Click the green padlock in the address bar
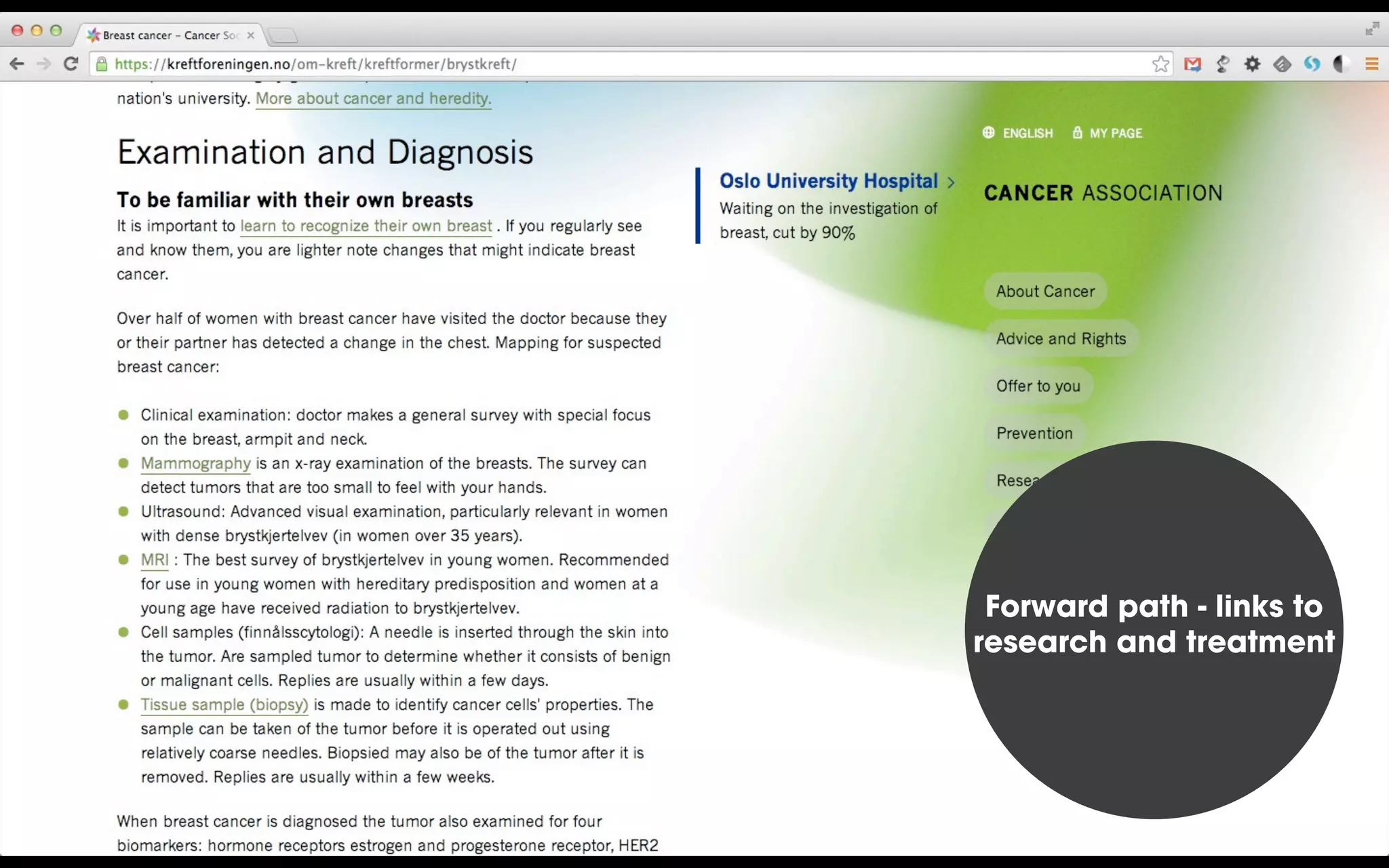This screenshot has height=868, width=1389. (x=102, y=64)
